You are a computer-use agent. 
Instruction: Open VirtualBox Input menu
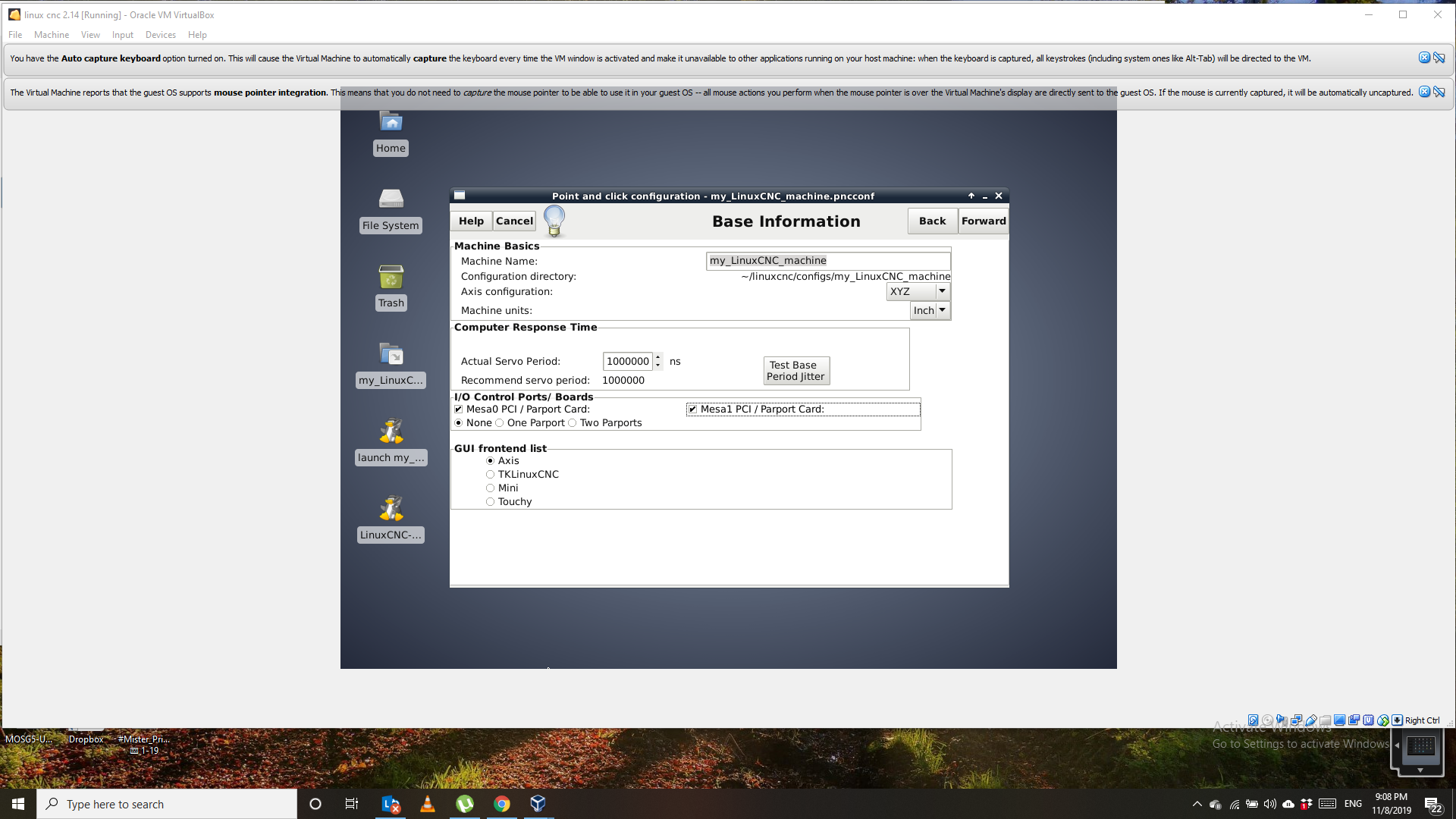(122, 34)
